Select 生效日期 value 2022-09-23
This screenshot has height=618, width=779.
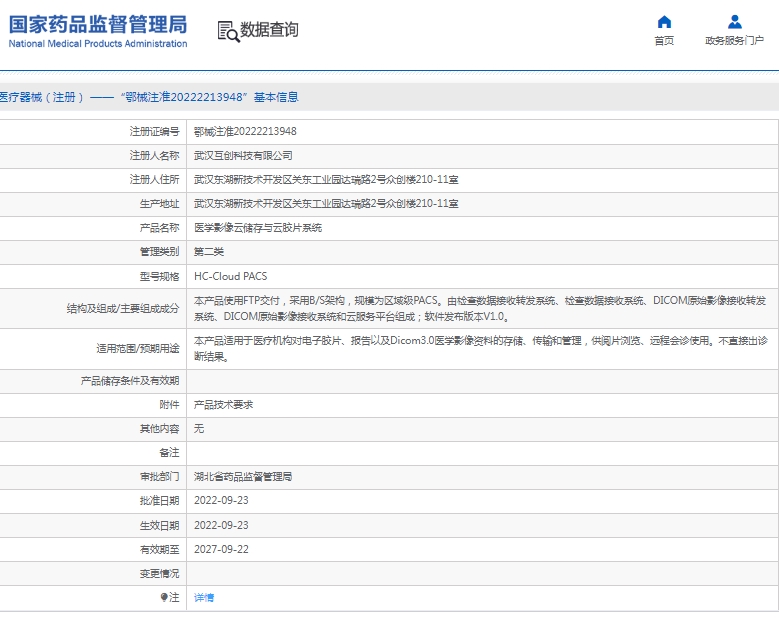(221, 526)
